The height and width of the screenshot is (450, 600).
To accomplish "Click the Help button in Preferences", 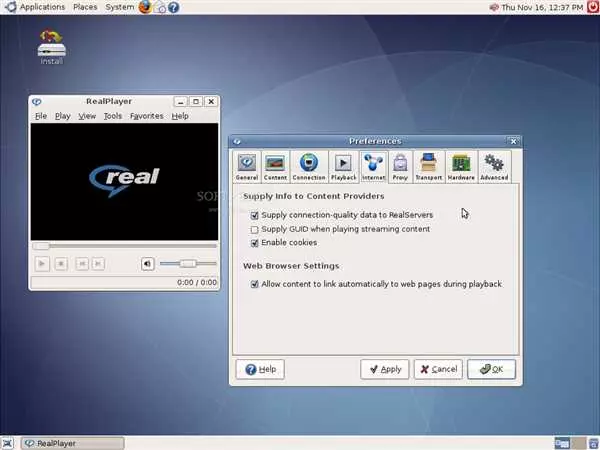I will click(260, 369).
